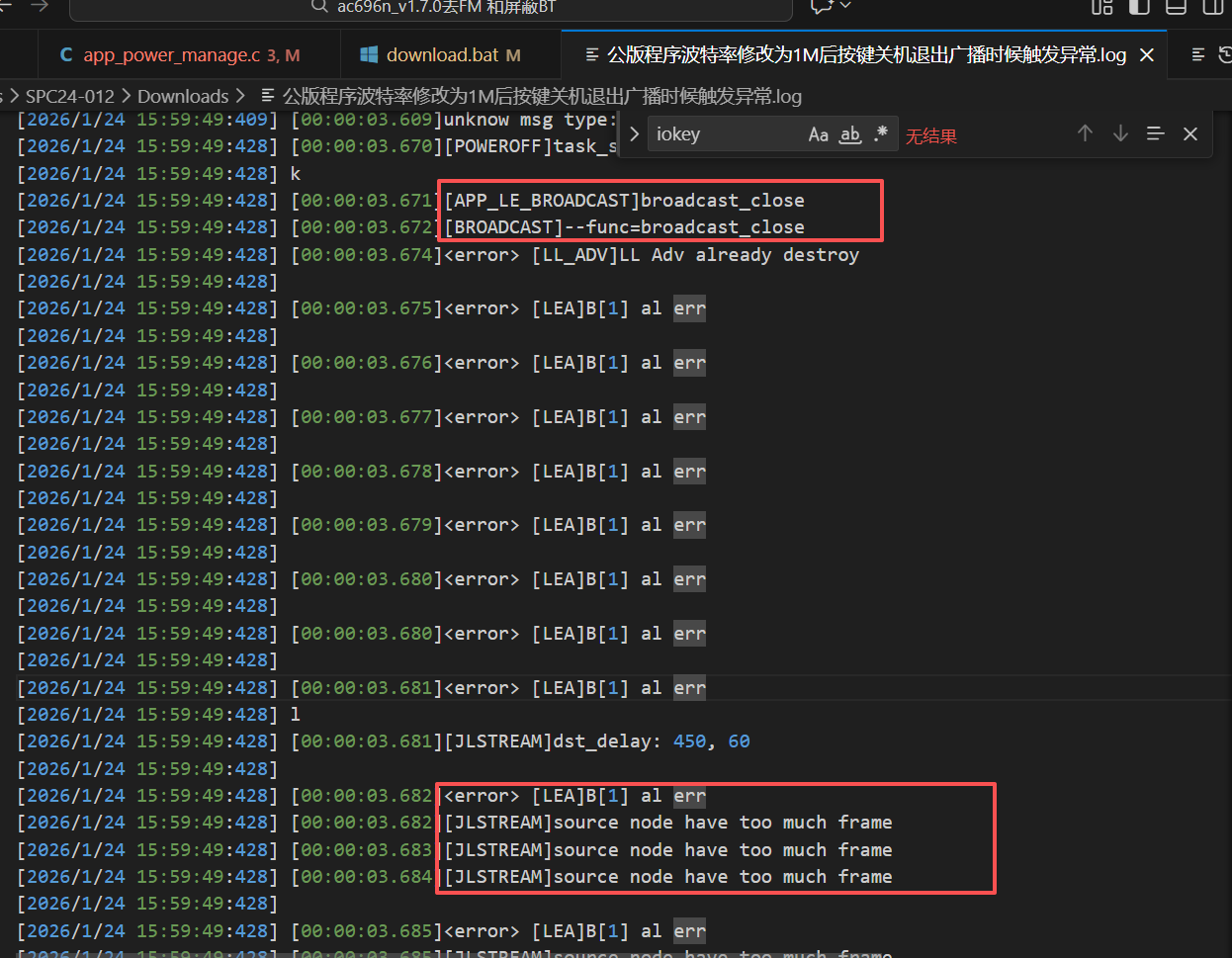Image resolution: width=1232 pixels, height=958 pixels.
Task: Click the [BROADCAST]--func=broadcast_close log text
Action: [625, 227]
